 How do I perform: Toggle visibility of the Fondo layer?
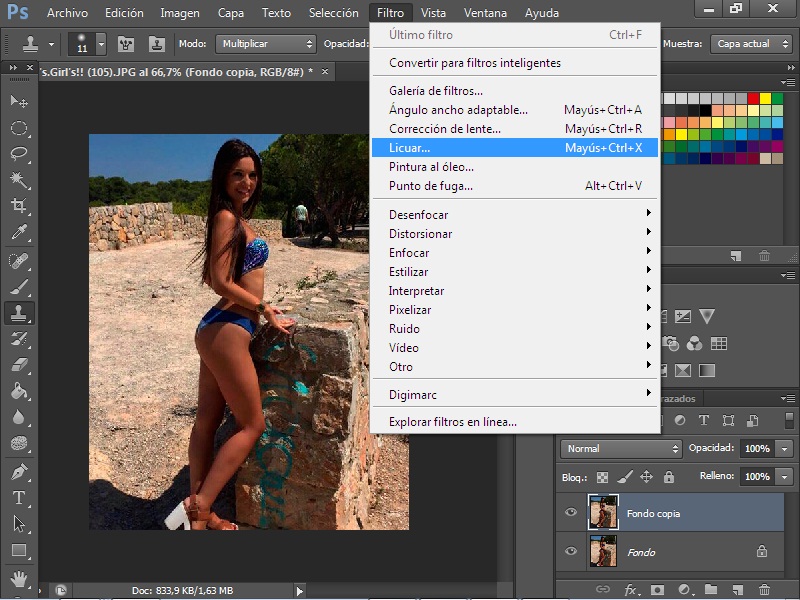point(571,551)
